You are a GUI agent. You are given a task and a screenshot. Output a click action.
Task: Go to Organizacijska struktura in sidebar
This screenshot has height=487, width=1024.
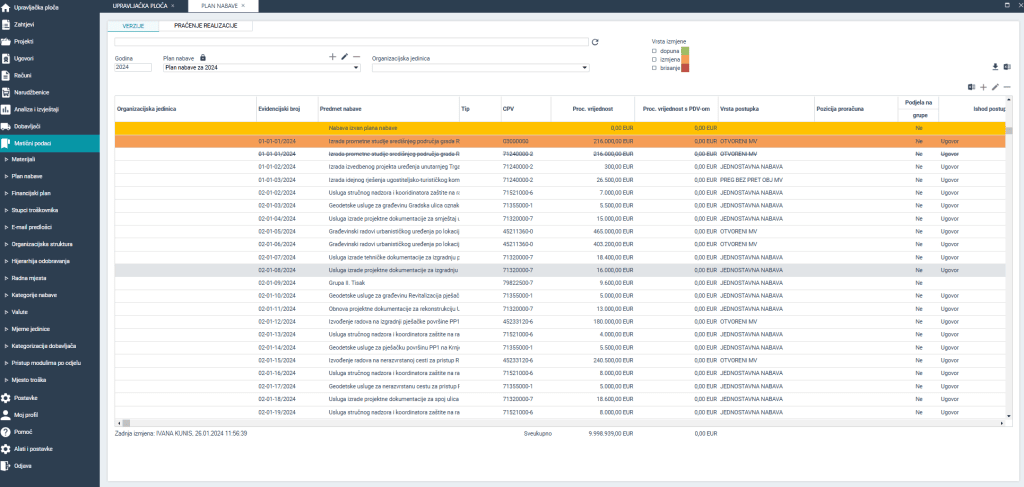[x=42, y=243]
